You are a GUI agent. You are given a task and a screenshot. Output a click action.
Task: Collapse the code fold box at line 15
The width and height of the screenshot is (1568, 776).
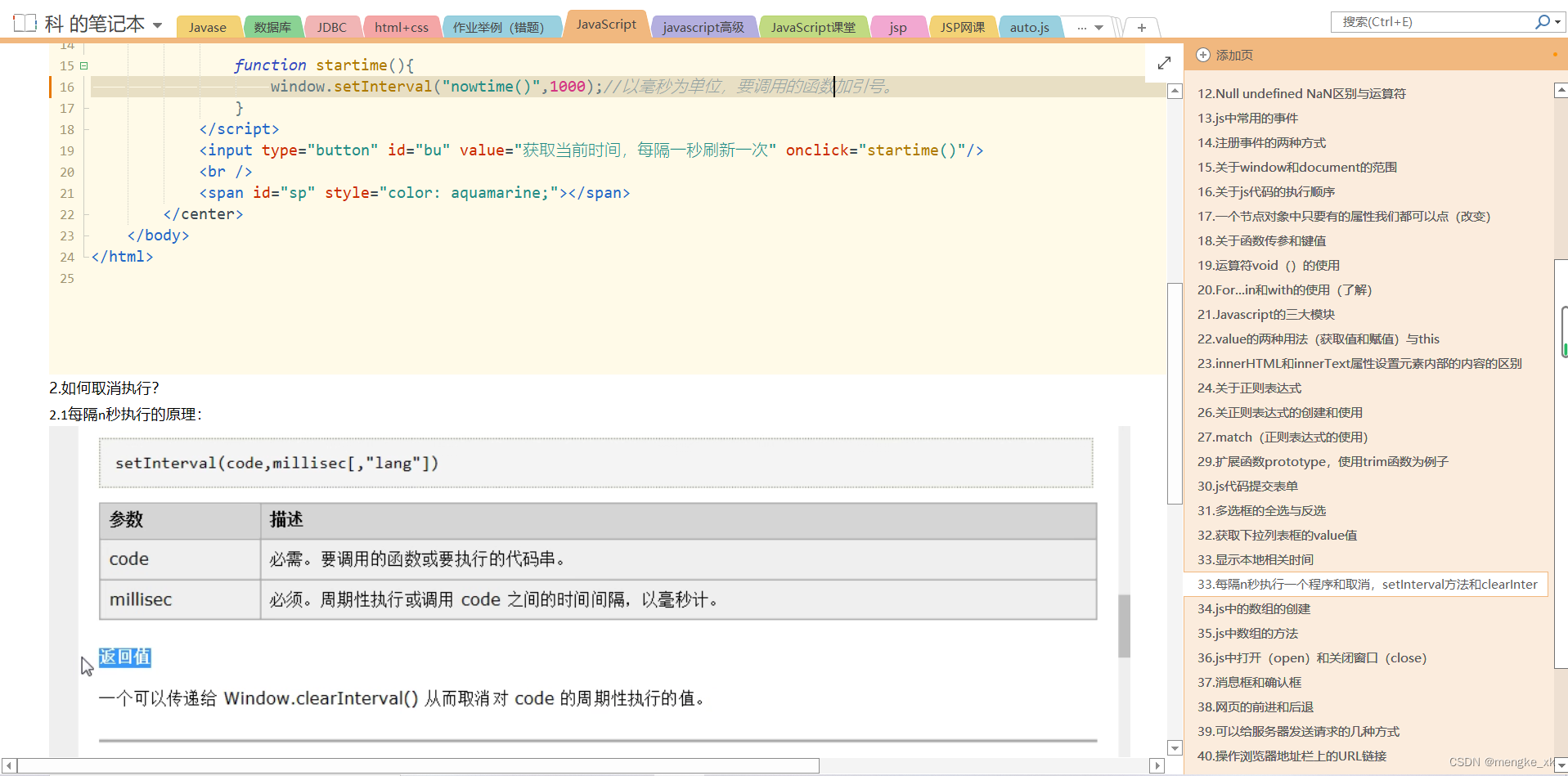[x=83, y=65]
